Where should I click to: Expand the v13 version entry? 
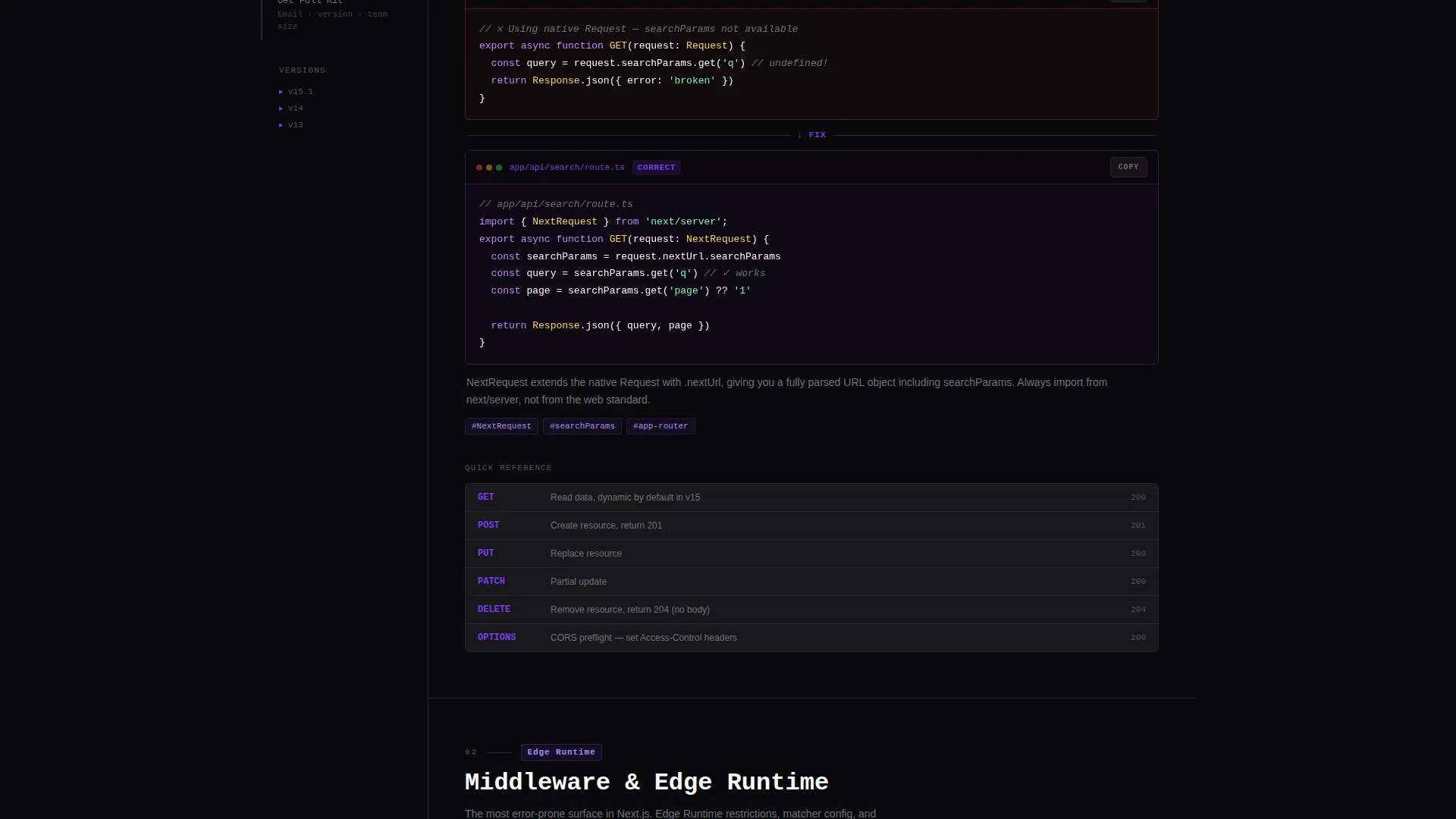pos(291,125)
